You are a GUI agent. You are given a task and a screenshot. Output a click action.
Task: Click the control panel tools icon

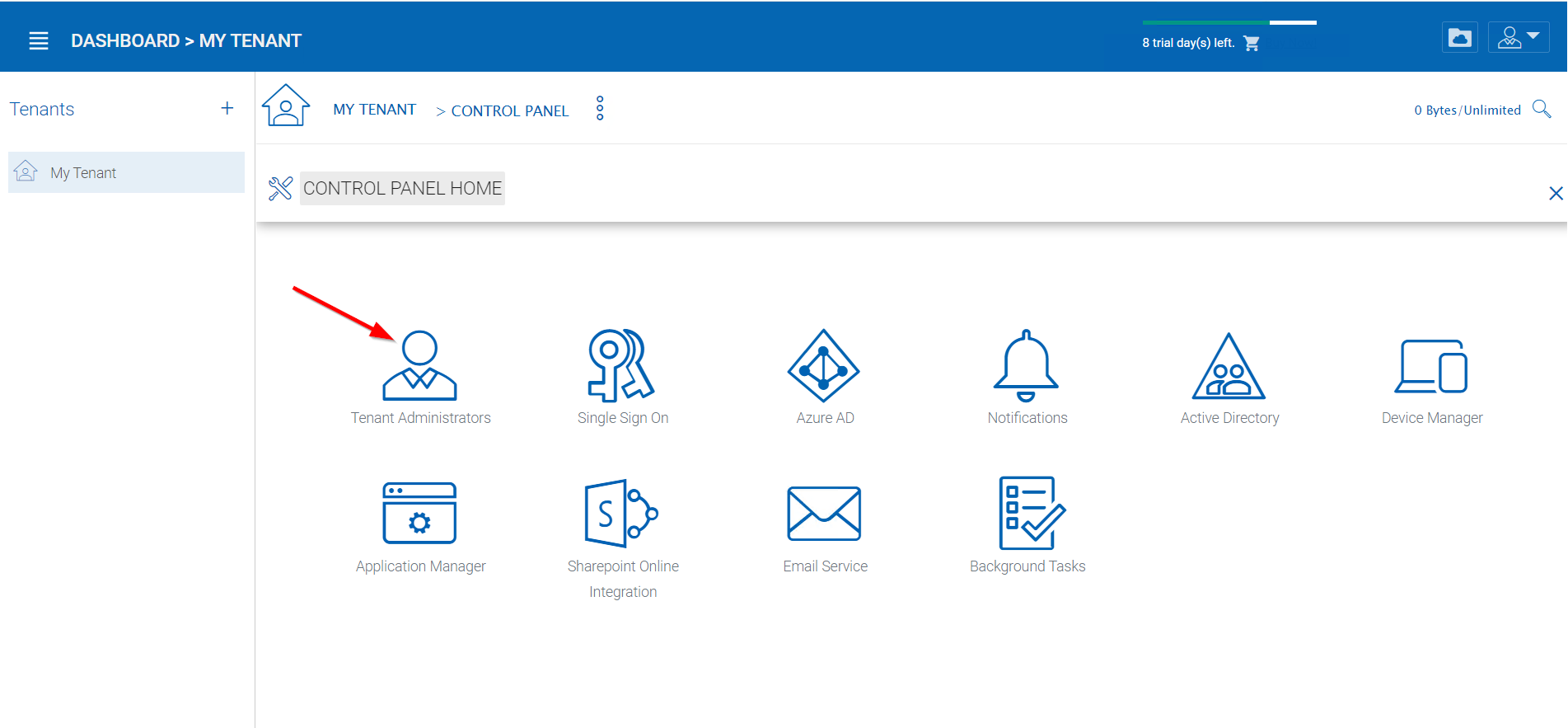tap(280, 189)
